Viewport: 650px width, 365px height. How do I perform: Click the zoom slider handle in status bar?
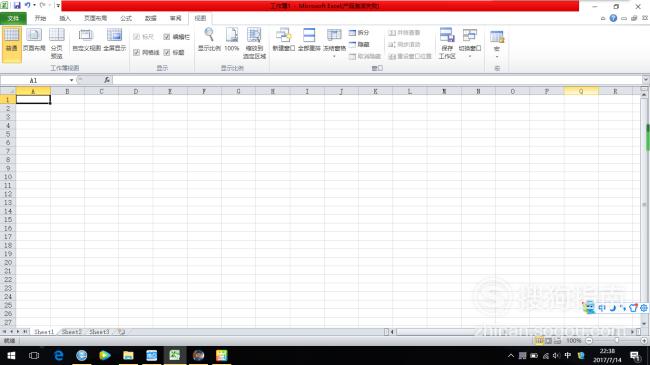(x=616, y=341)
